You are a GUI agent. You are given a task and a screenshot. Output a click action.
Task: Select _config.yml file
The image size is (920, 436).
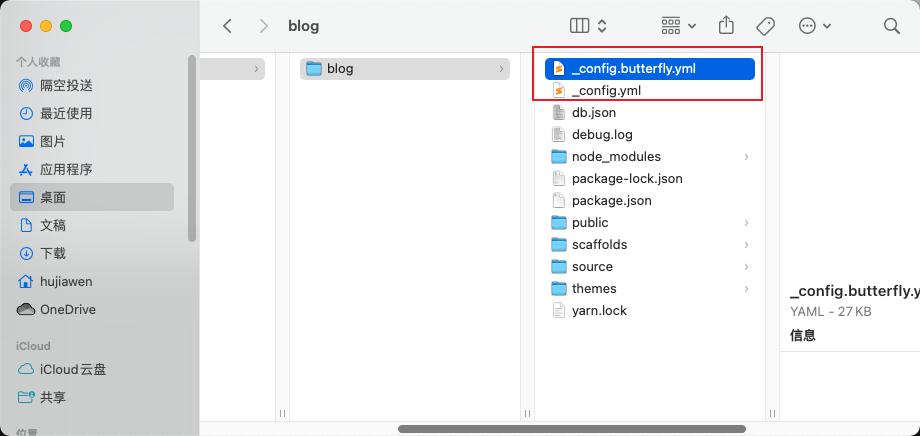tap(650, 90)
